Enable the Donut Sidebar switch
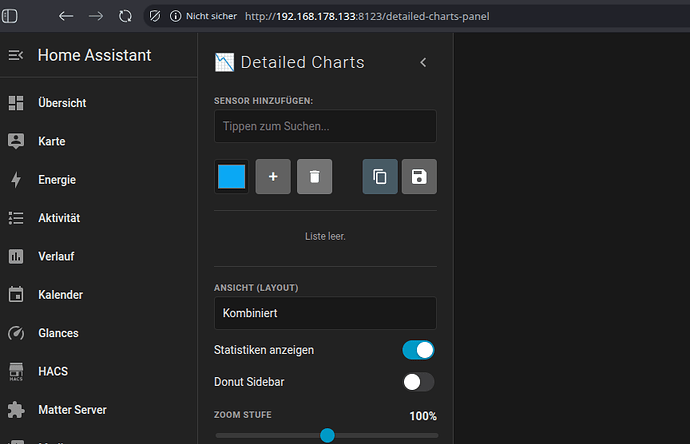690x444 pixels. 418,381
